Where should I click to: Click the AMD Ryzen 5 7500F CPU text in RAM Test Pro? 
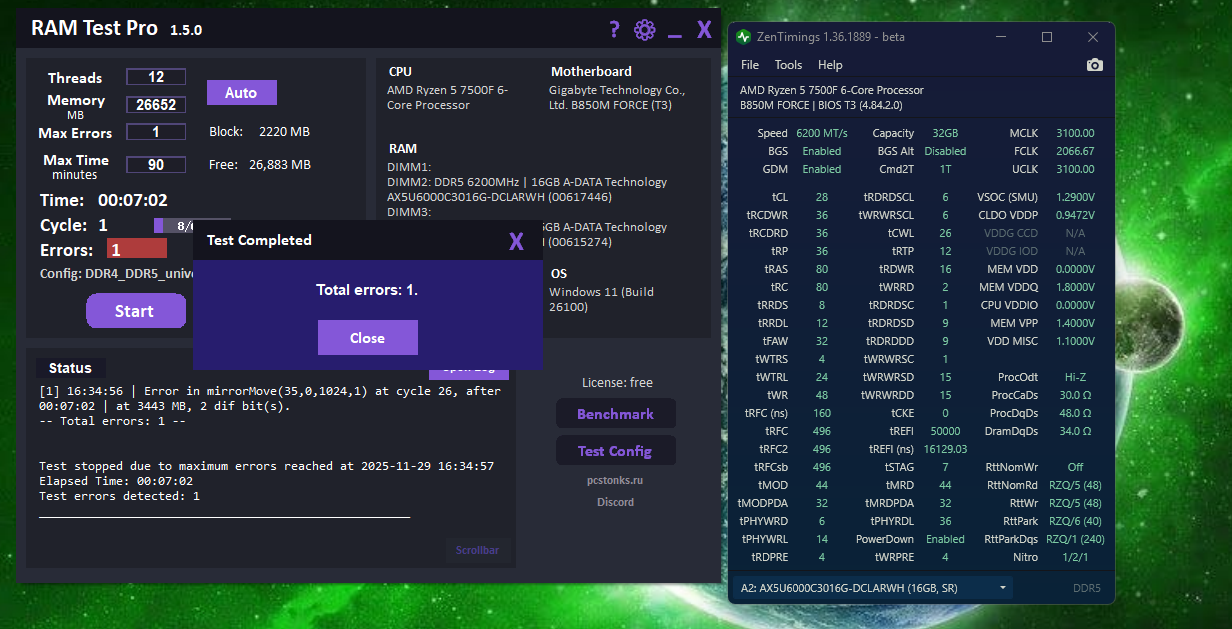tap(447, 97)
